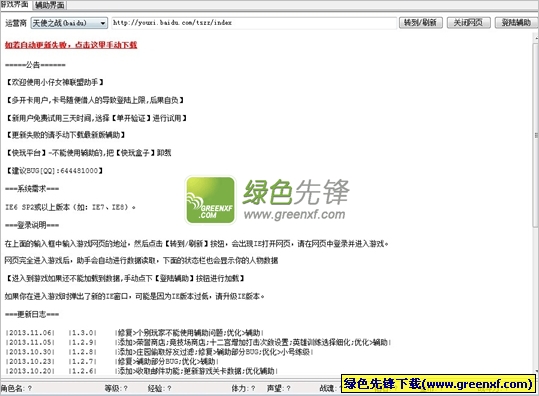Select the 天使之战(baidu) combo box
The height and width of the screenshot is (396, 539).
click(x=69, y=23)
